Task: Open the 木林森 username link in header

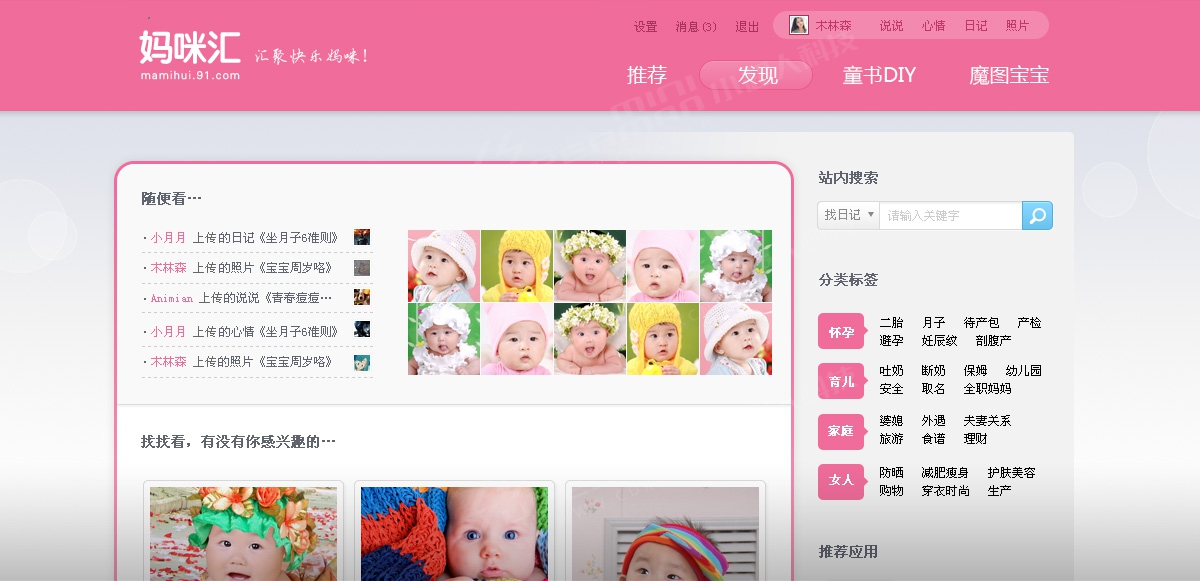Action: (834, 26)
